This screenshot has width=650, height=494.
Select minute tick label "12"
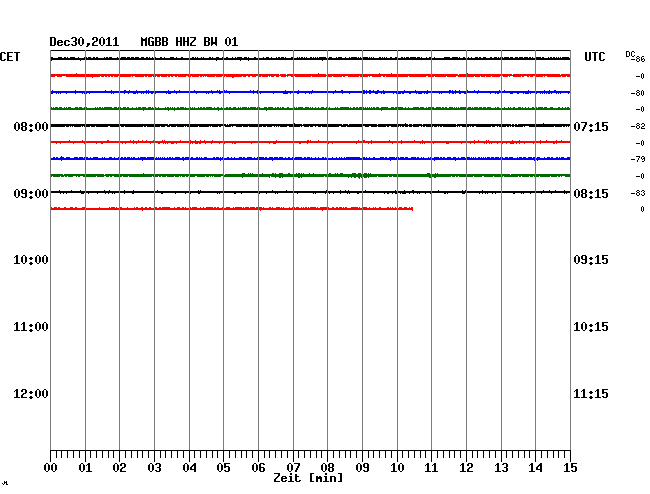466,468
